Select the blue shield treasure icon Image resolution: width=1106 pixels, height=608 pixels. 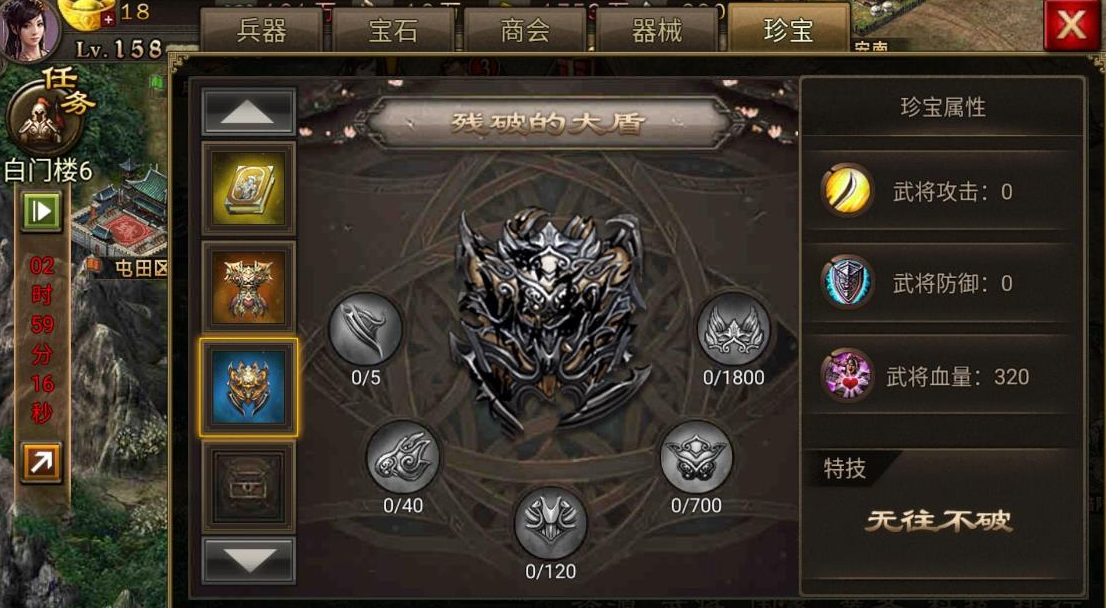pos(248,387)
